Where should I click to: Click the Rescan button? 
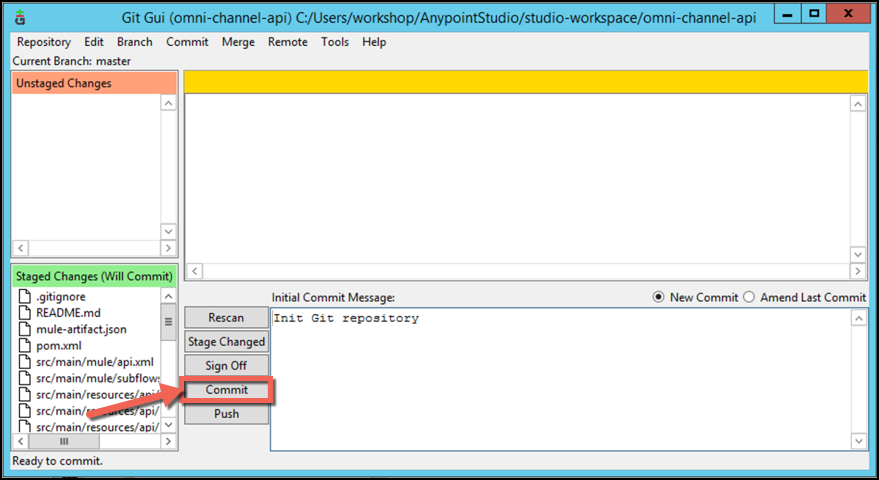click(225, 318)
